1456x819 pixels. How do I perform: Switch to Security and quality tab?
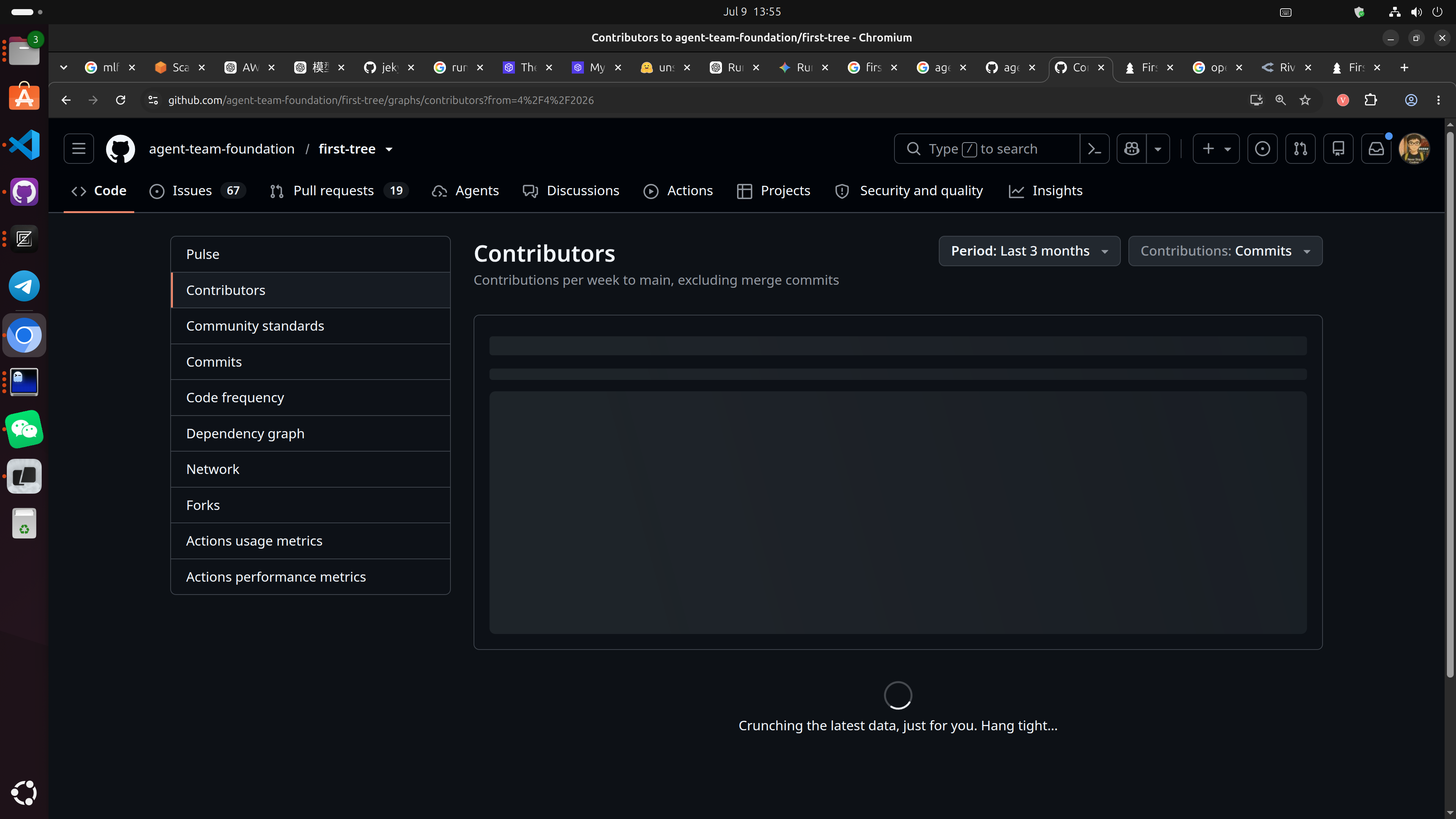tap(910, 190)
